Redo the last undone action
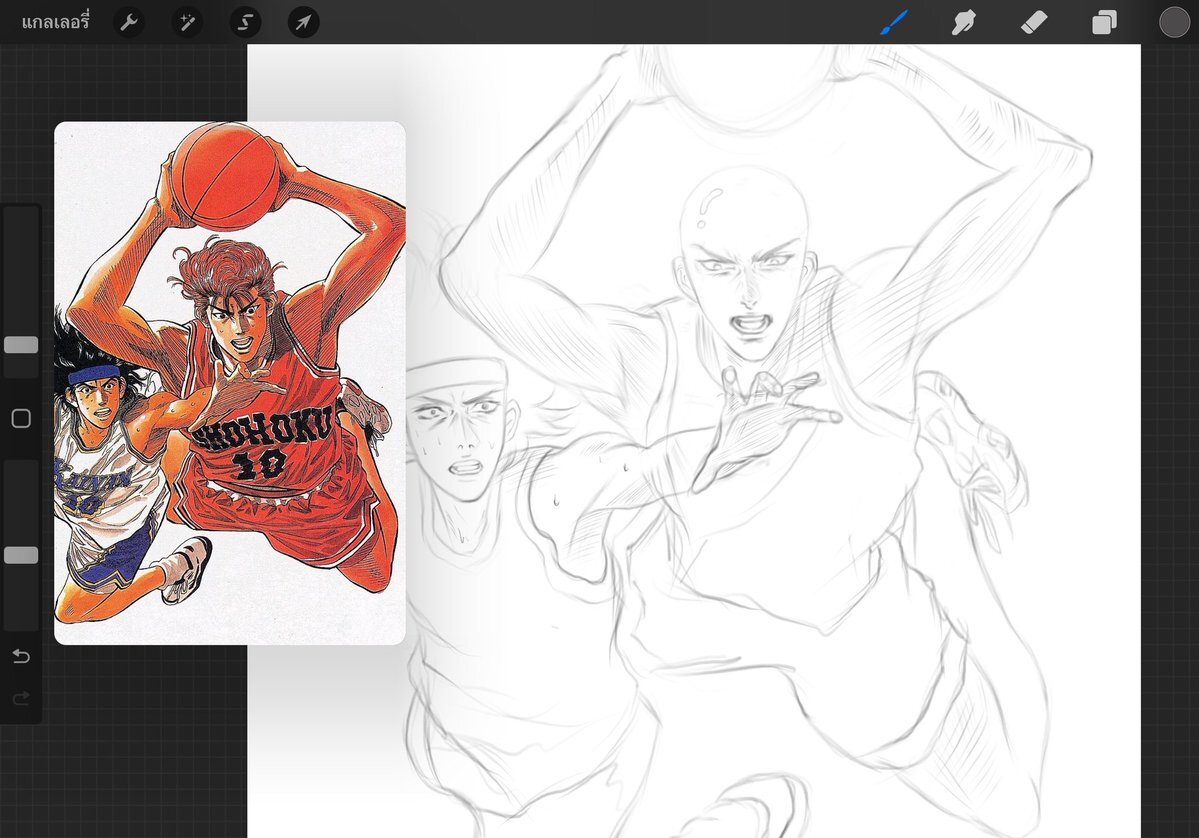The width and height of the screenshot is (1199, 838). 21,697
